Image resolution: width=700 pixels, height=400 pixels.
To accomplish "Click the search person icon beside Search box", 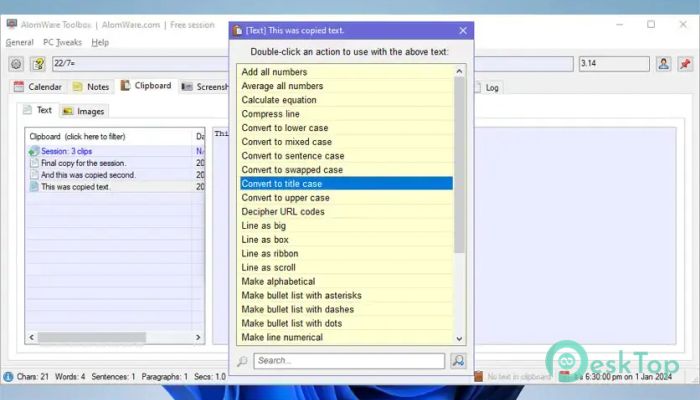I will tap(458, 360).
